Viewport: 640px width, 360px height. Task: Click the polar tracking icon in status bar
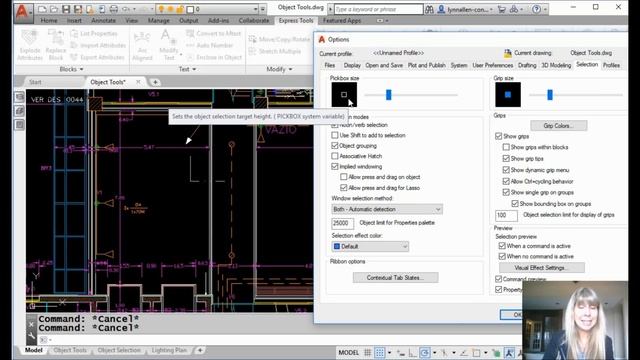[x=424, y=353]
